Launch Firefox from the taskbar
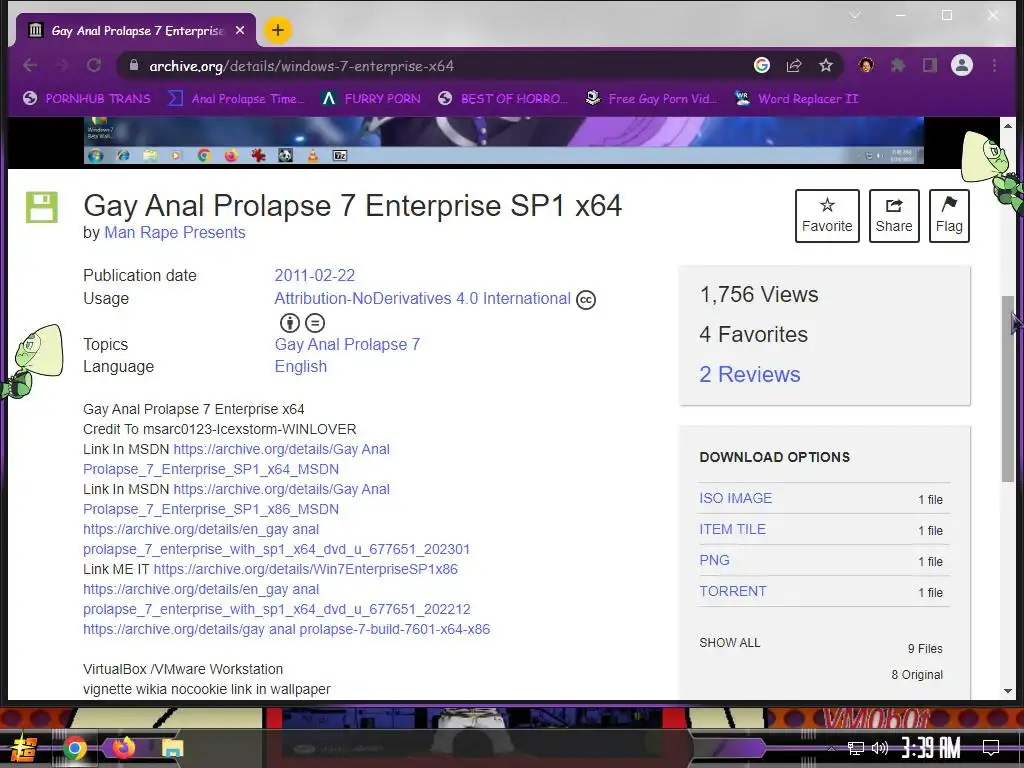 (x=123, y=747)
